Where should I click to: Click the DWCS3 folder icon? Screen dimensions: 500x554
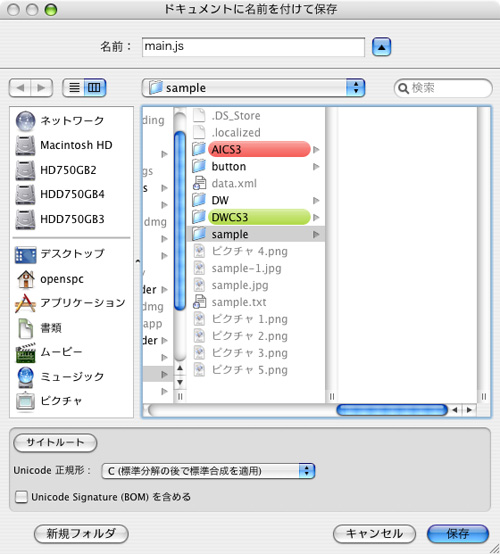(199, 217)
